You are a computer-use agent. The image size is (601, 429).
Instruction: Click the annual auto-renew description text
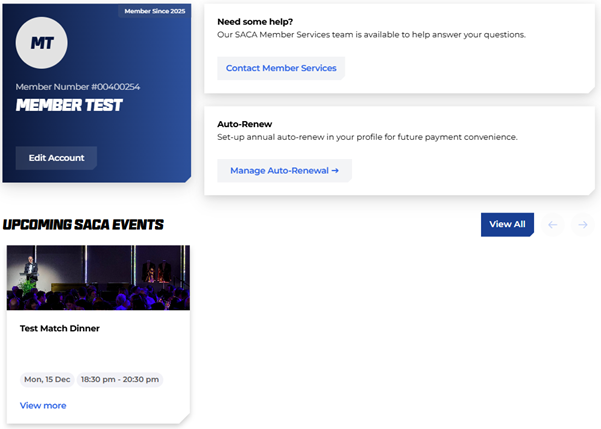point(367,137)
